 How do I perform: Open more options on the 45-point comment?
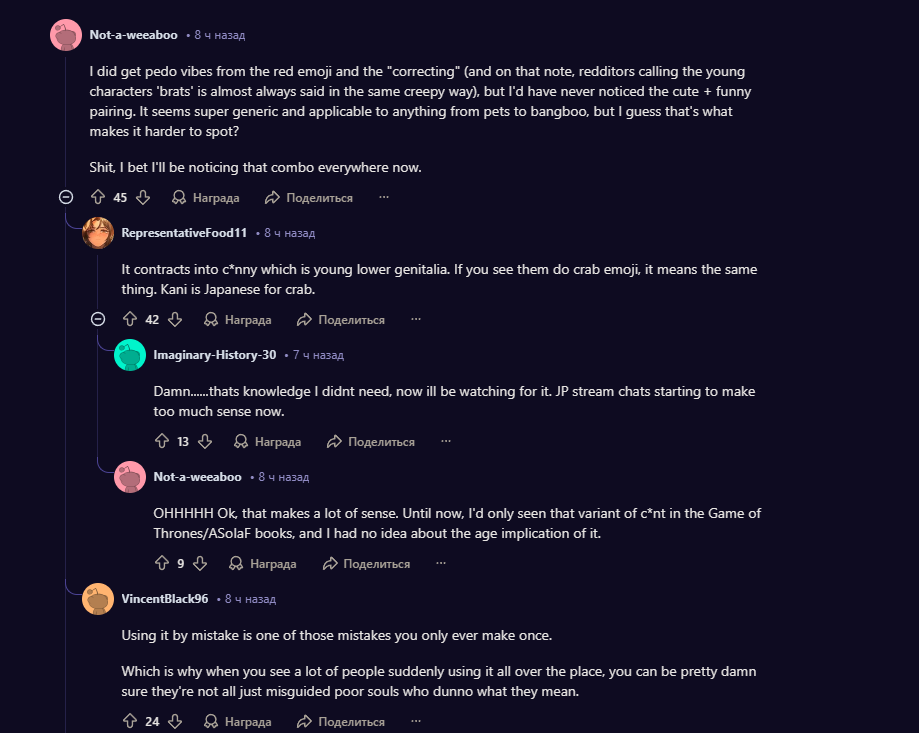click(384, 197)
